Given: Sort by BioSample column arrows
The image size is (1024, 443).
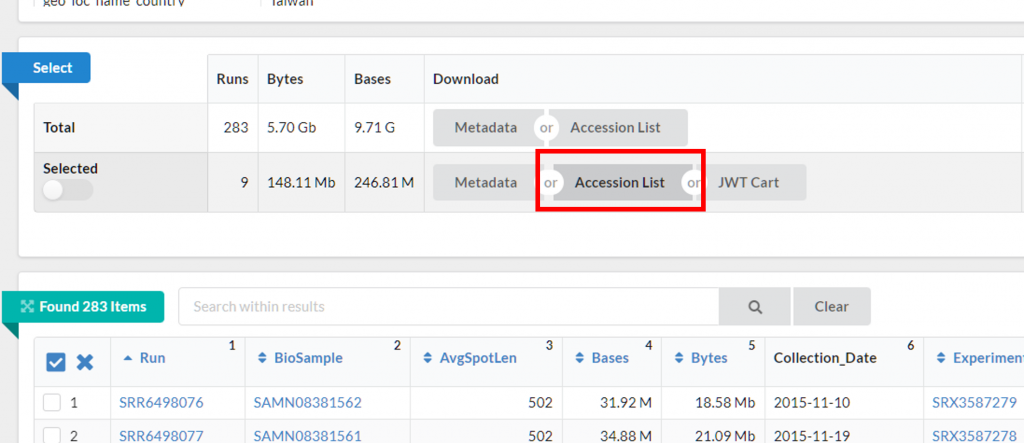Looking at the screenshot, I should pos(262,358).
